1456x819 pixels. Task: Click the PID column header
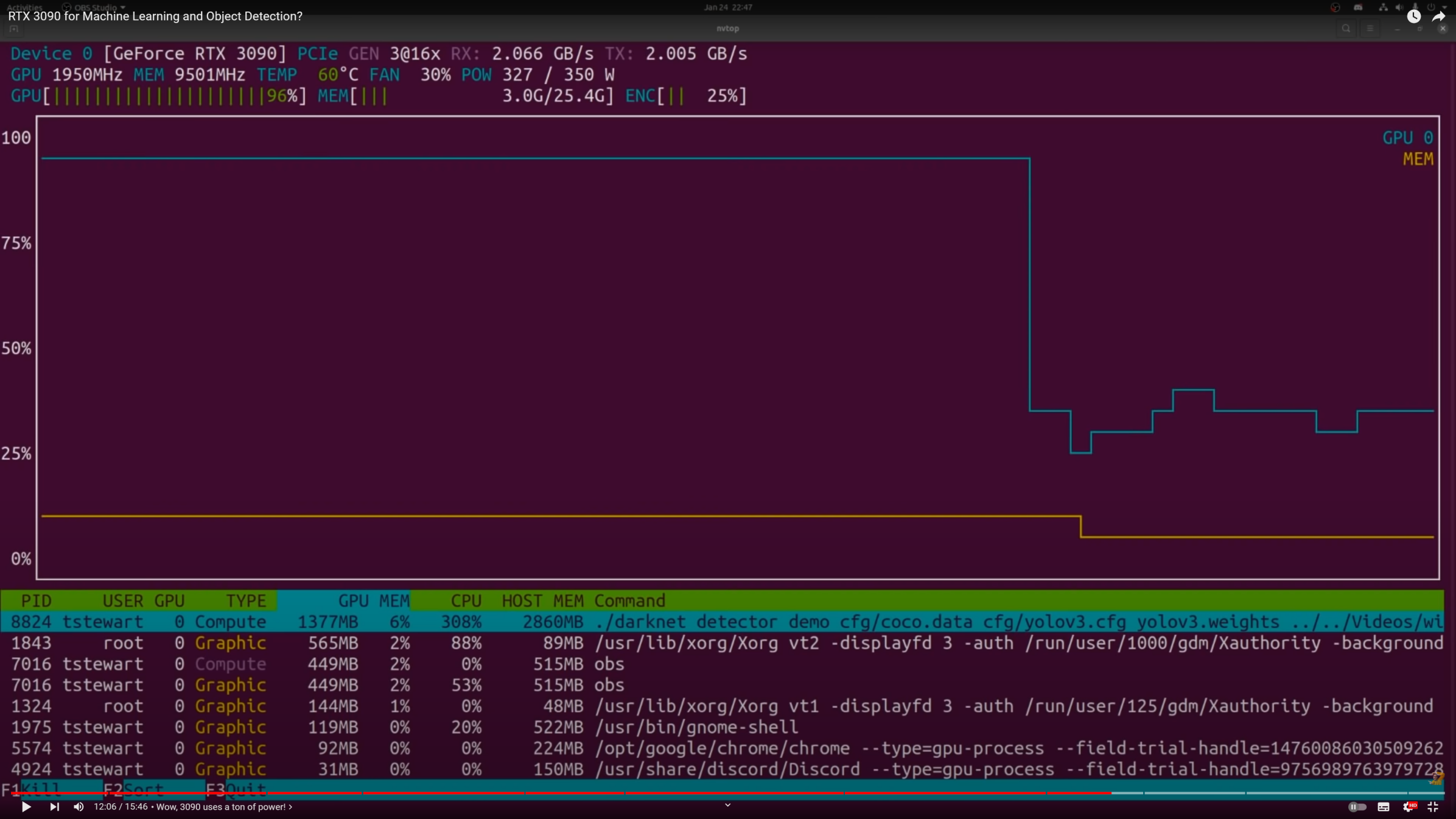(x=36, y=601)
